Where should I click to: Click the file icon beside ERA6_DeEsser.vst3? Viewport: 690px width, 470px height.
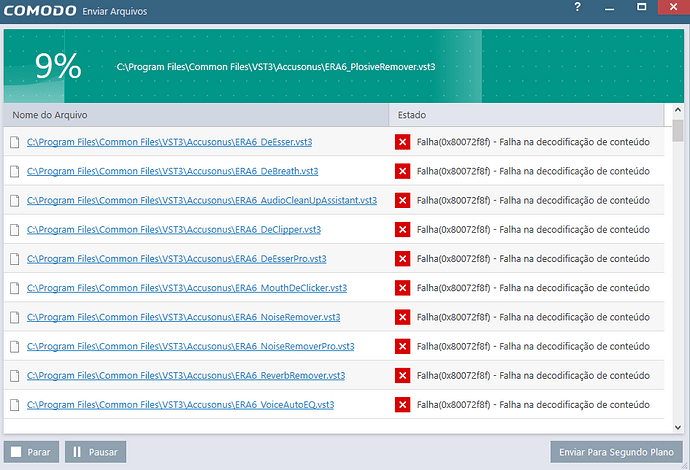[x=15, y=142]
